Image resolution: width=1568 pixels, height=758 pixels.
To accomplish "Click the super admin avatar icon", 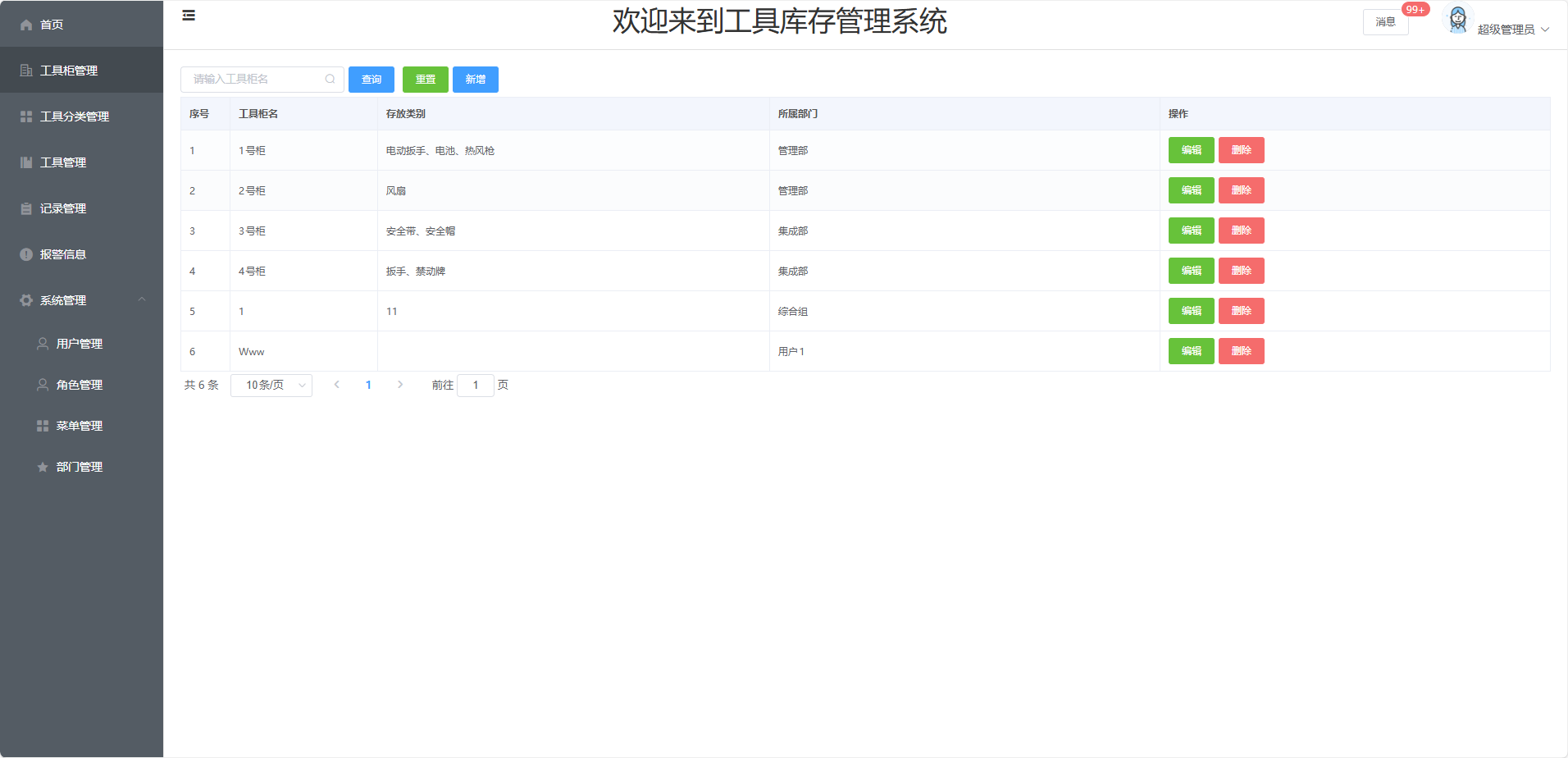I will click(1457, 20).
